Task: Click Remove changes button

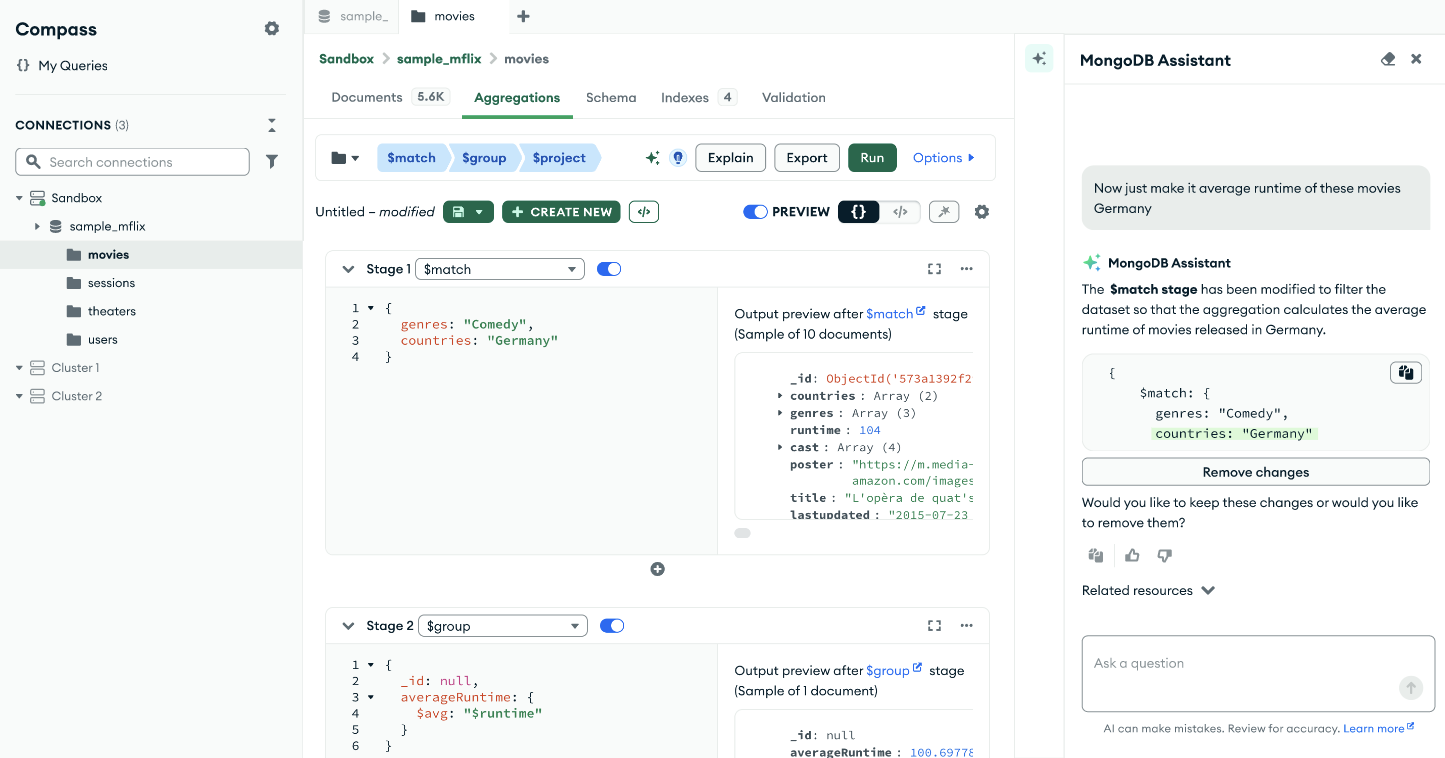Action: pos(1256,472)
